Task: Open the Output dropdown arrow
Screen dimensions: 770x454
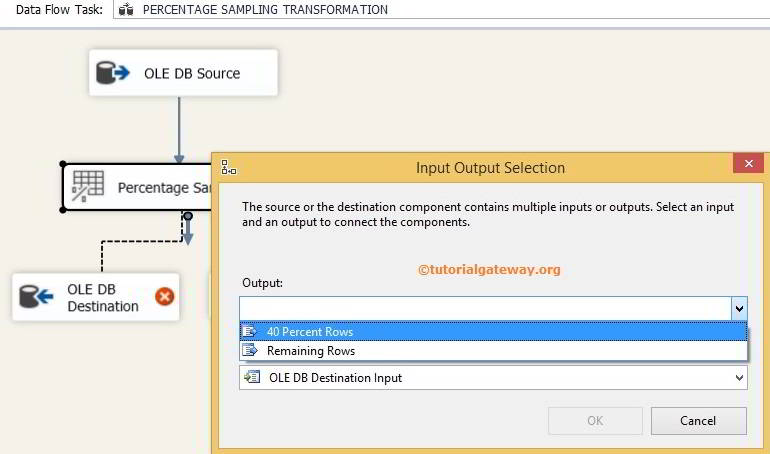Action: pos(739,309)
